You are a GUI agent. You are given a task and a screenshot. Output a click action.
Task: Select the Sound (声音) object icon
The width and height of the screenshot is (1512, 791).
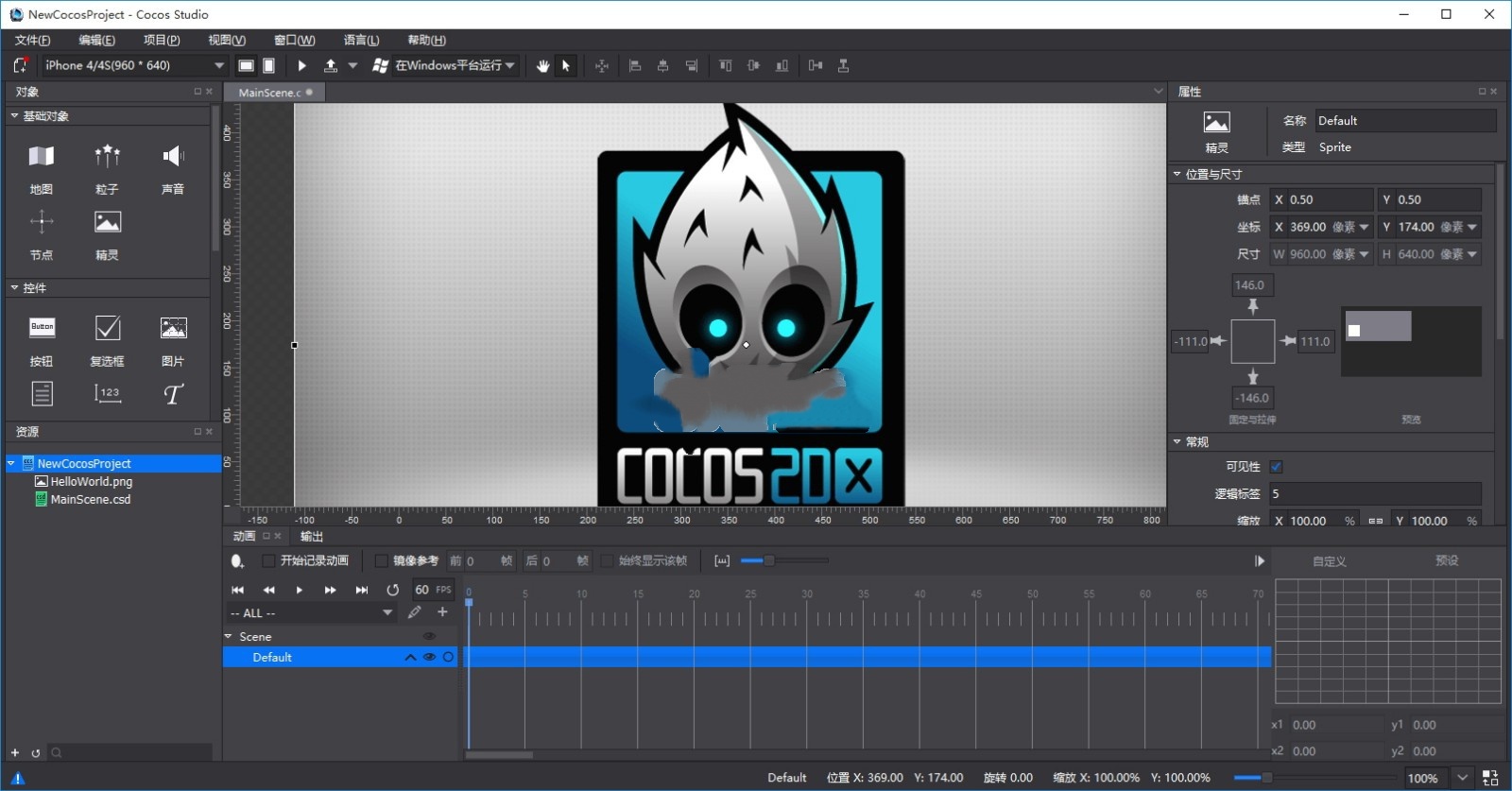[x=173, y=156]
